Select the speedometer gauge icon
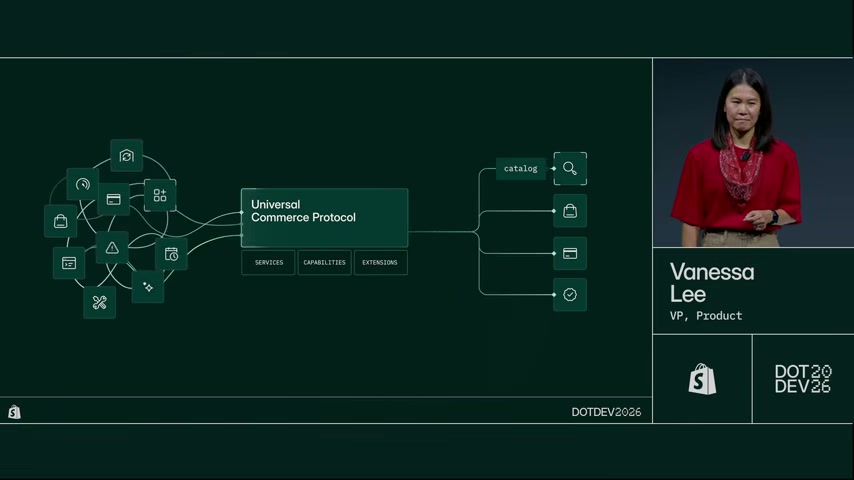This screenshot has height=480, width=854. point(83,184)
